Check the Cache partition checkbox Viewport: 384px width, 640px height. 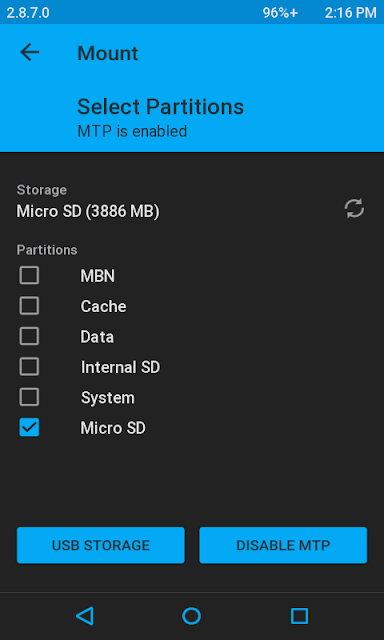coord(29,306)
